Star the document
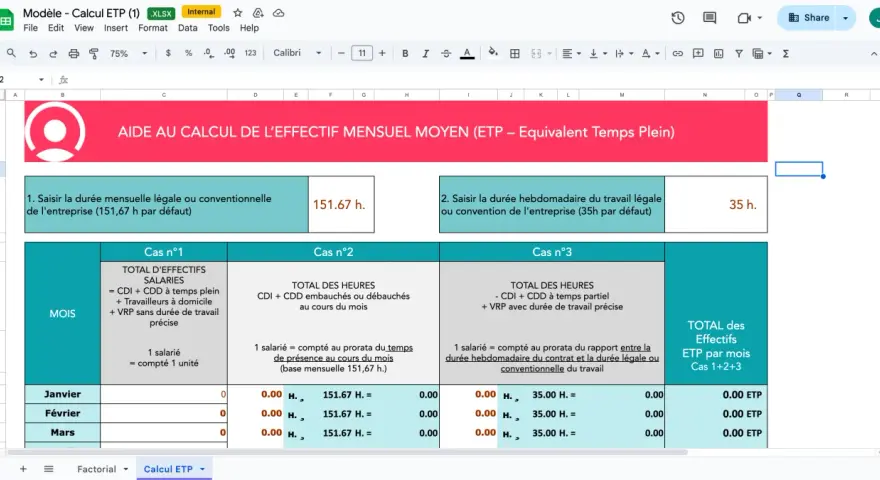 tap(237, 12)
